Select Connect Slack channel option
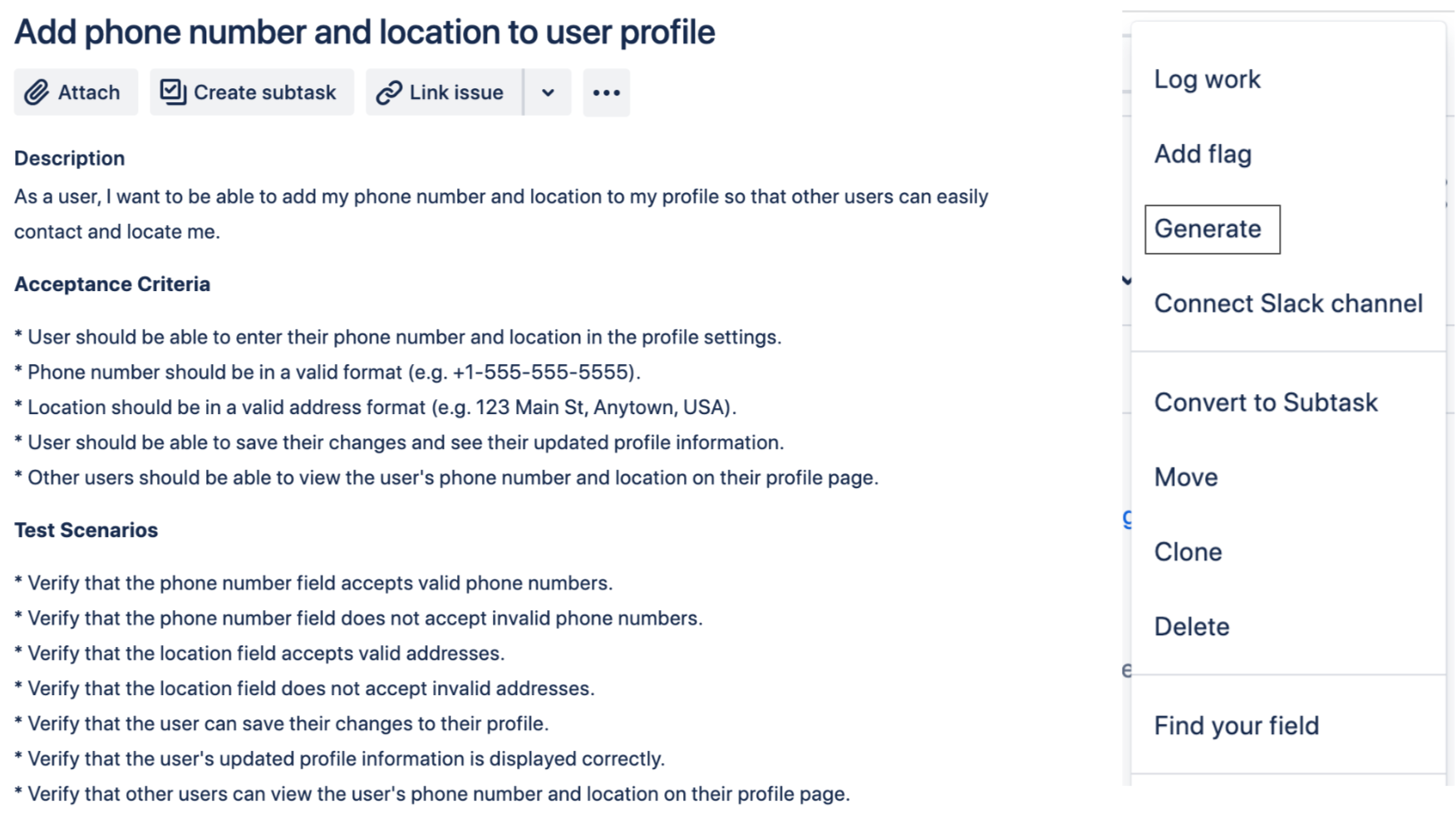 pyautogui.click(x=1287, y=303)
